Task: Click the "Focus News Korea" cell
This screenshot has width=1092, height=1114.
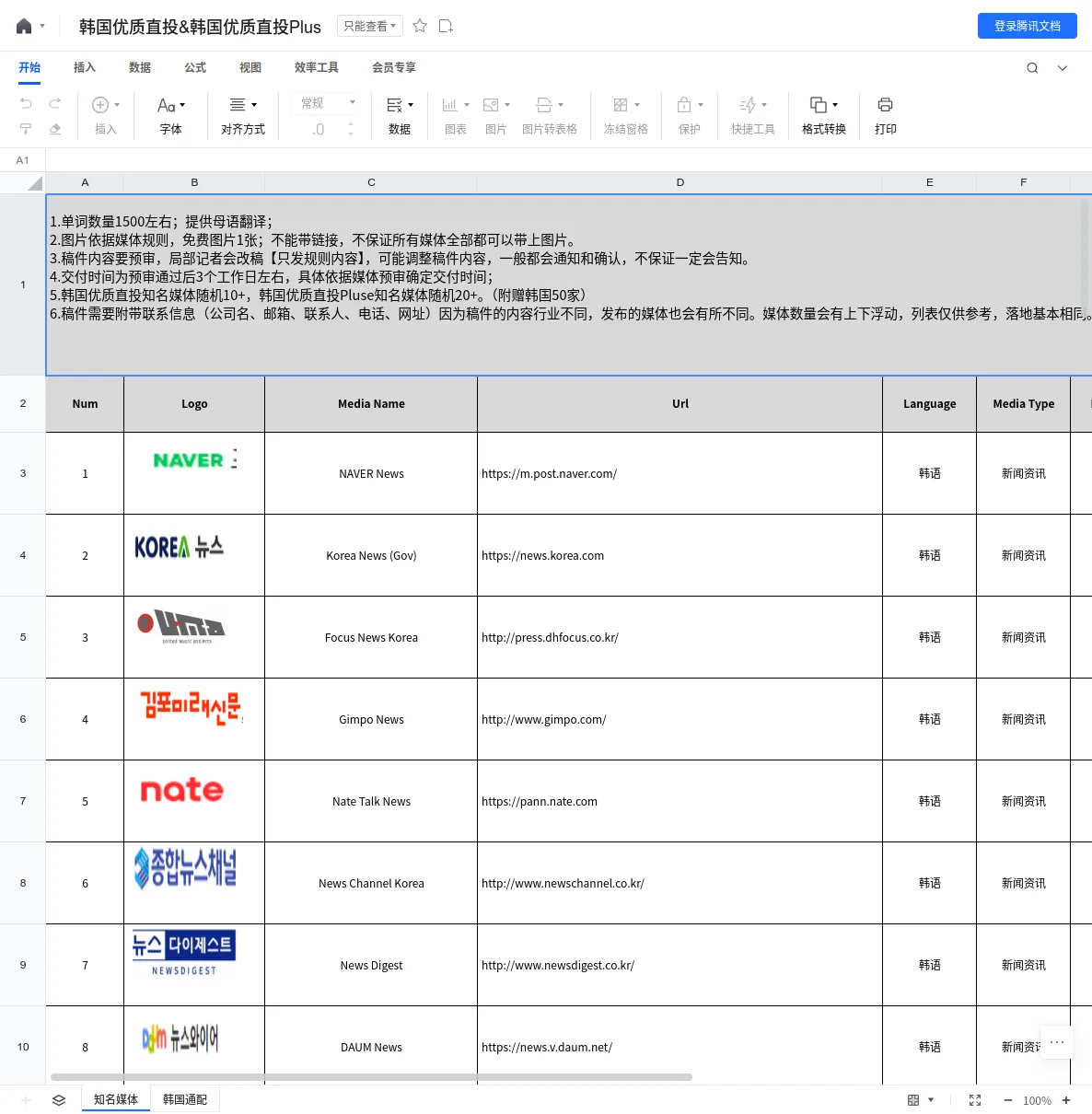Action: (371, 638)
